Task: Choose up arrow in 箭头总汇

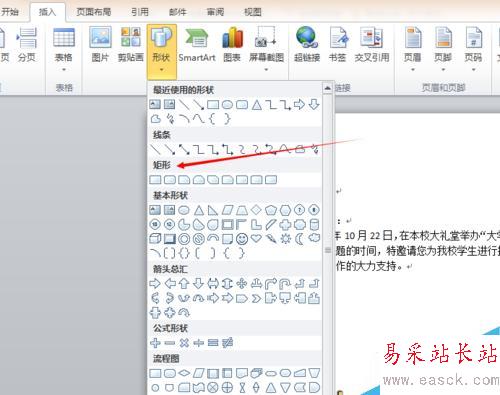Action: coord(184,284)
